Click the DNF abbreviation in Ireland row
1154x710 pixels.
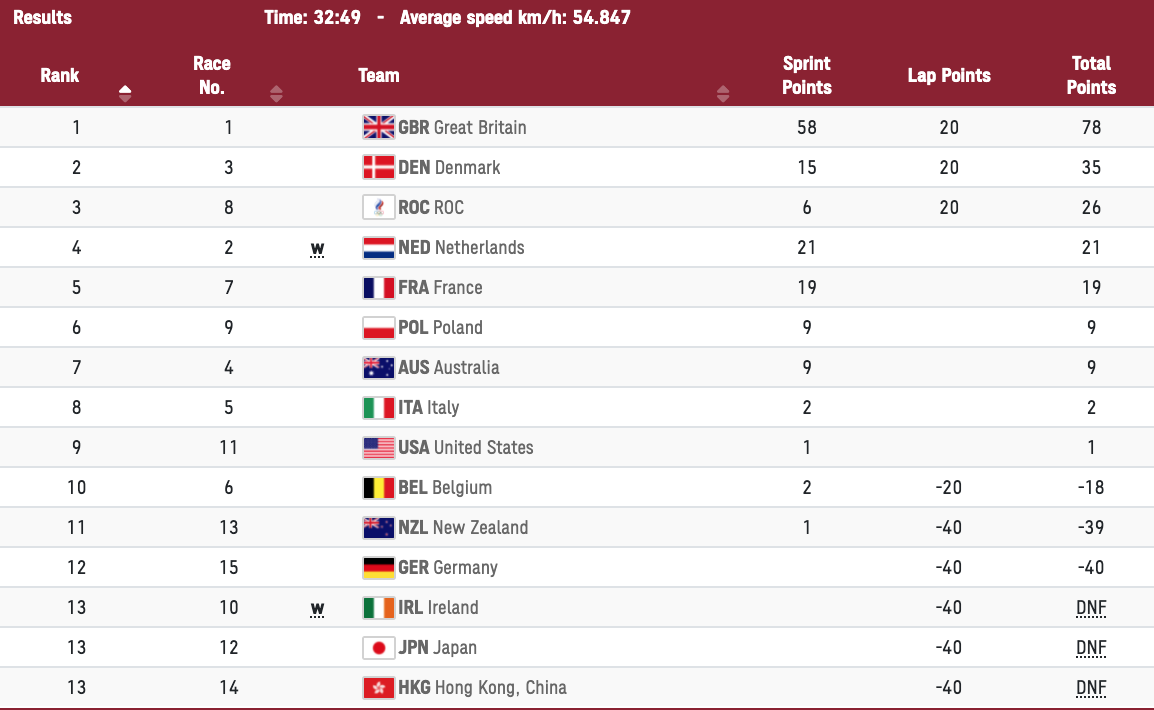point(1091,608)
